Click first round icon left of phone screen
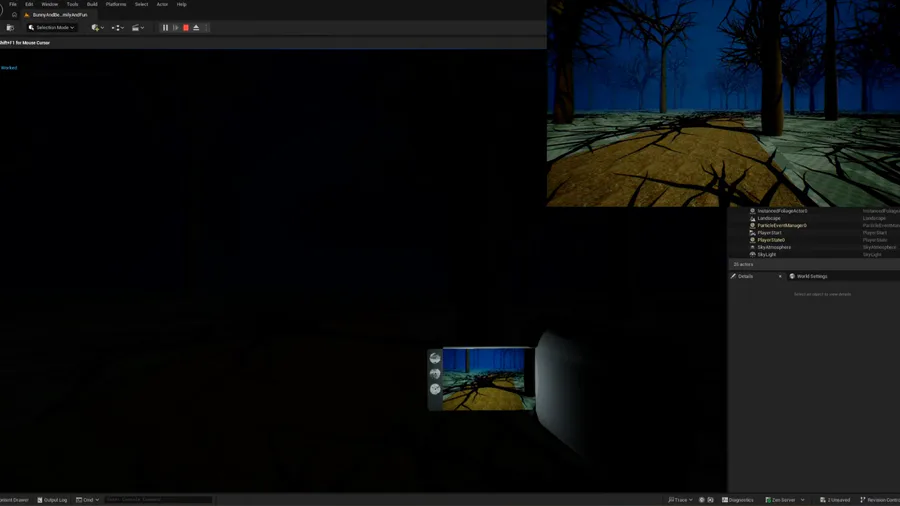 pos(435,358)
